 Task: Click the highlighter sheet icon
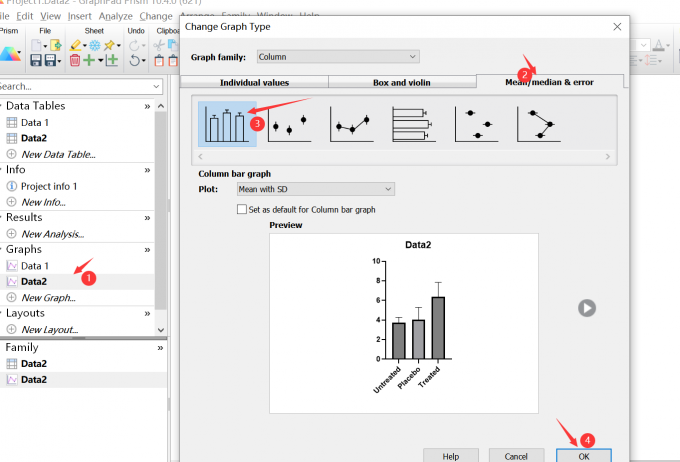coord(75,45)
